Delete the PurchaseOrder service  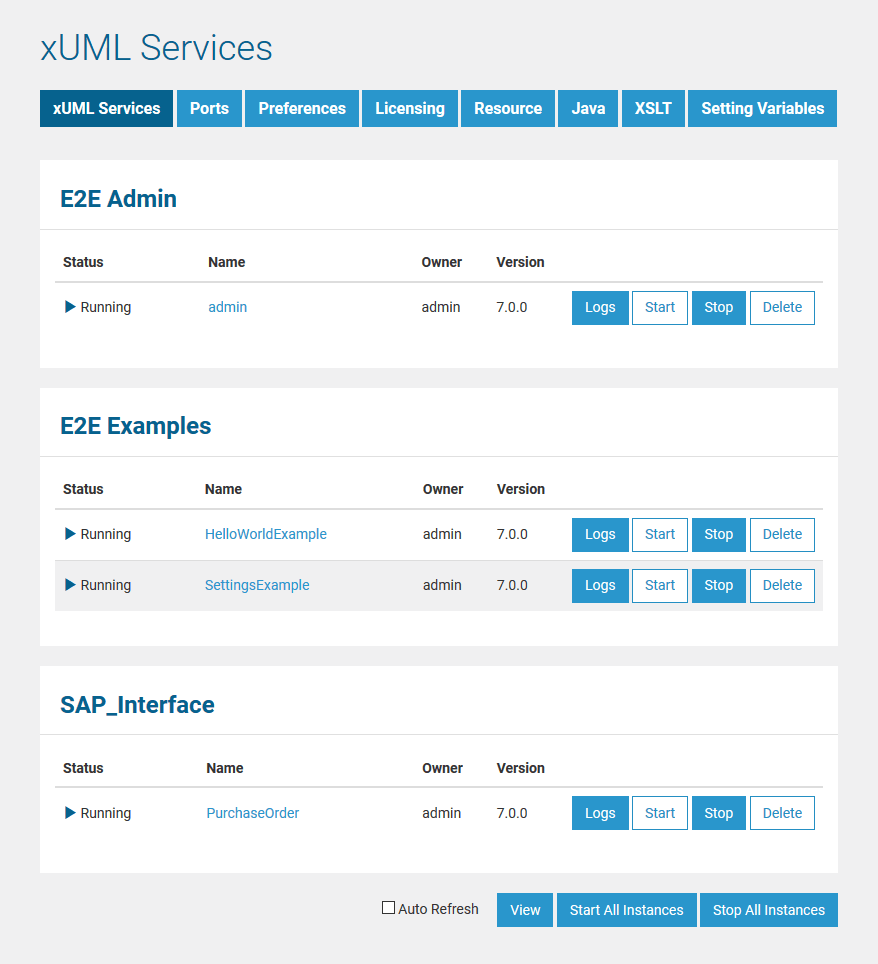[x=782, y=813]
